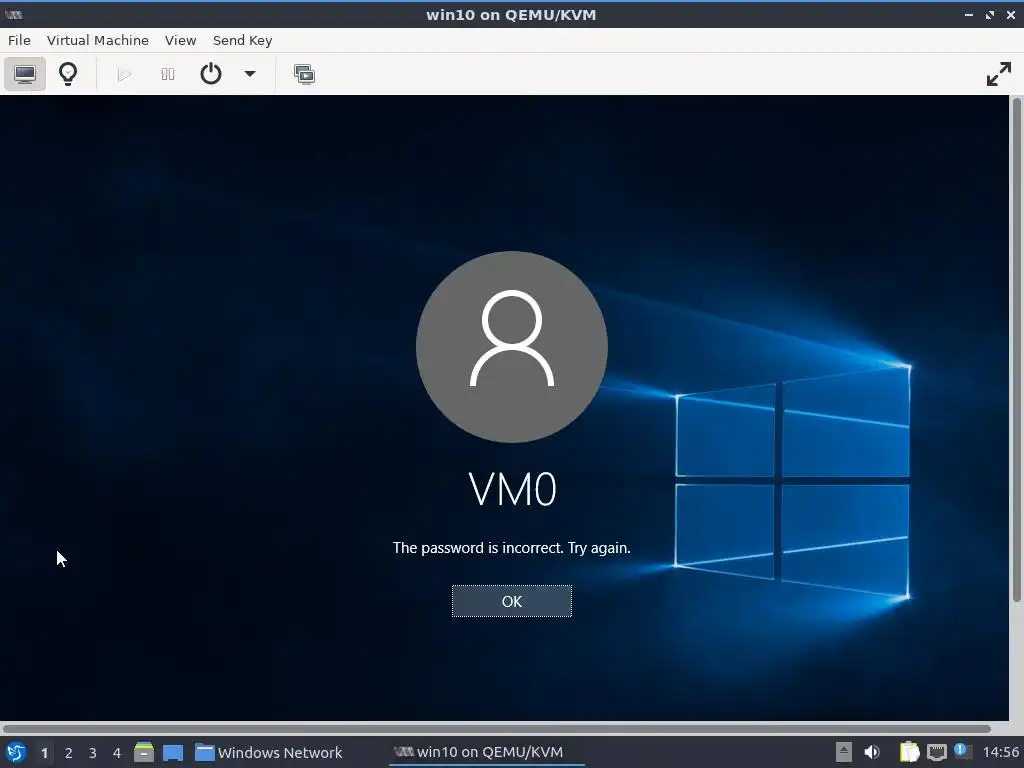Open the window menu icon in title bar
Image resolution: width=1024 pixels, height=768 pixels.
click(x=13, y=14)
